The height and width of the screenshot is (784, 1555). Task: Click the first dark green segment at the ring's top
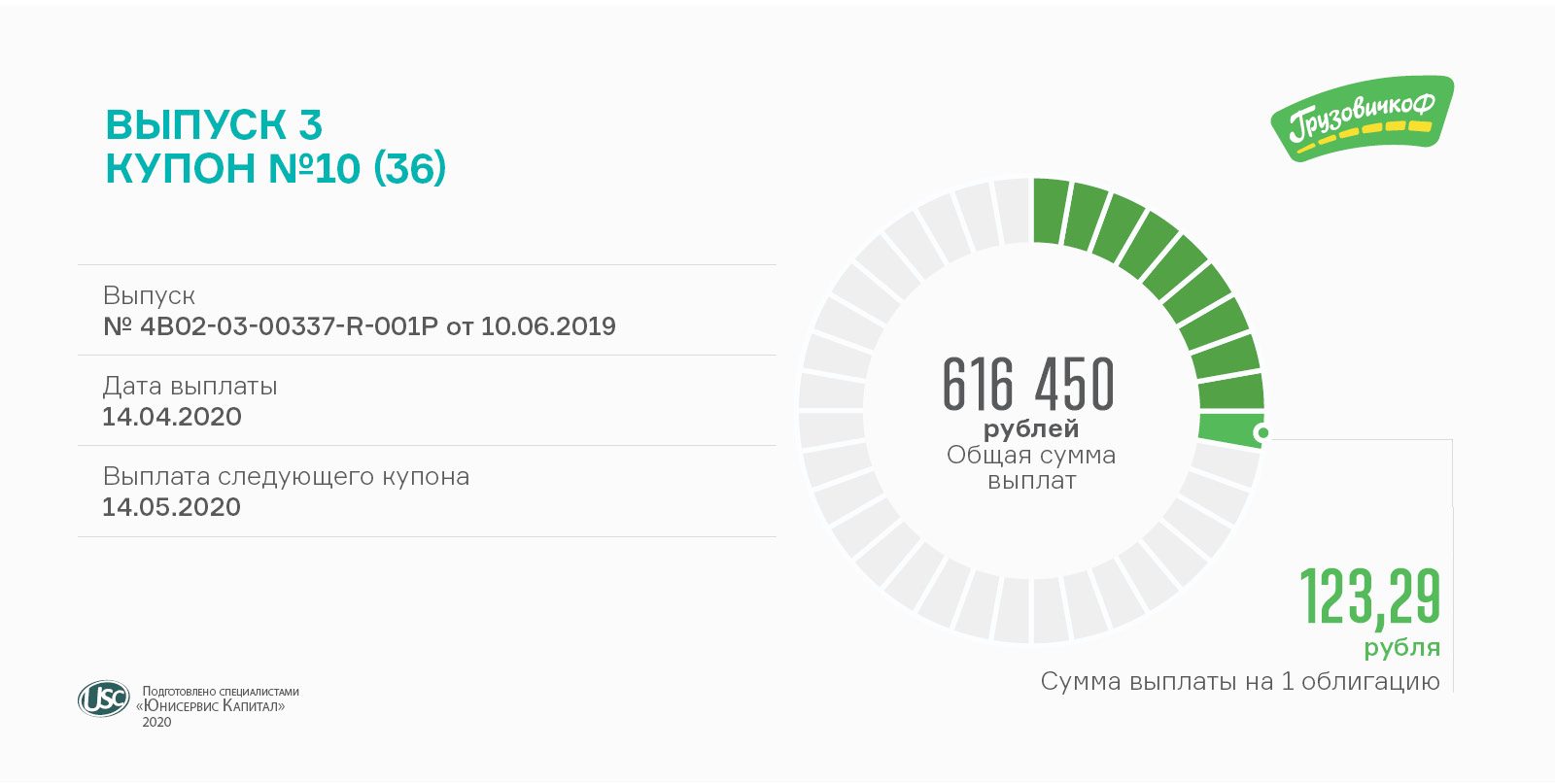tap(1050, 211)
